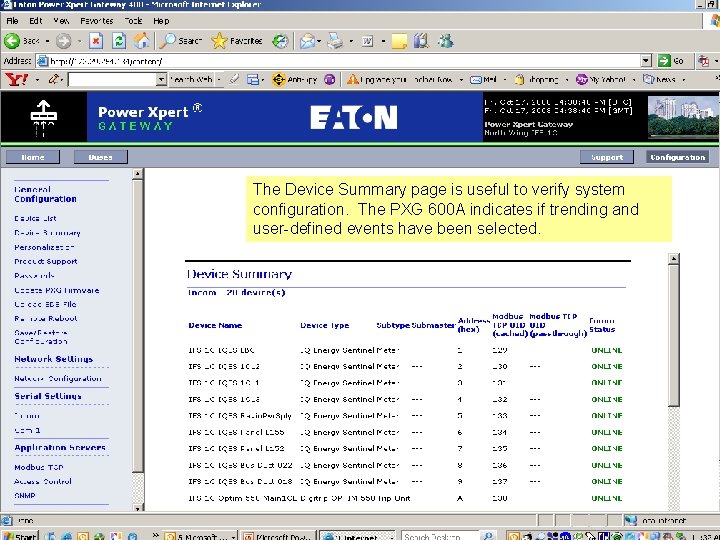The height and width of the screenshot is (540, 720).
Task: Expand the News dropdown arrow
Action: 684,80
